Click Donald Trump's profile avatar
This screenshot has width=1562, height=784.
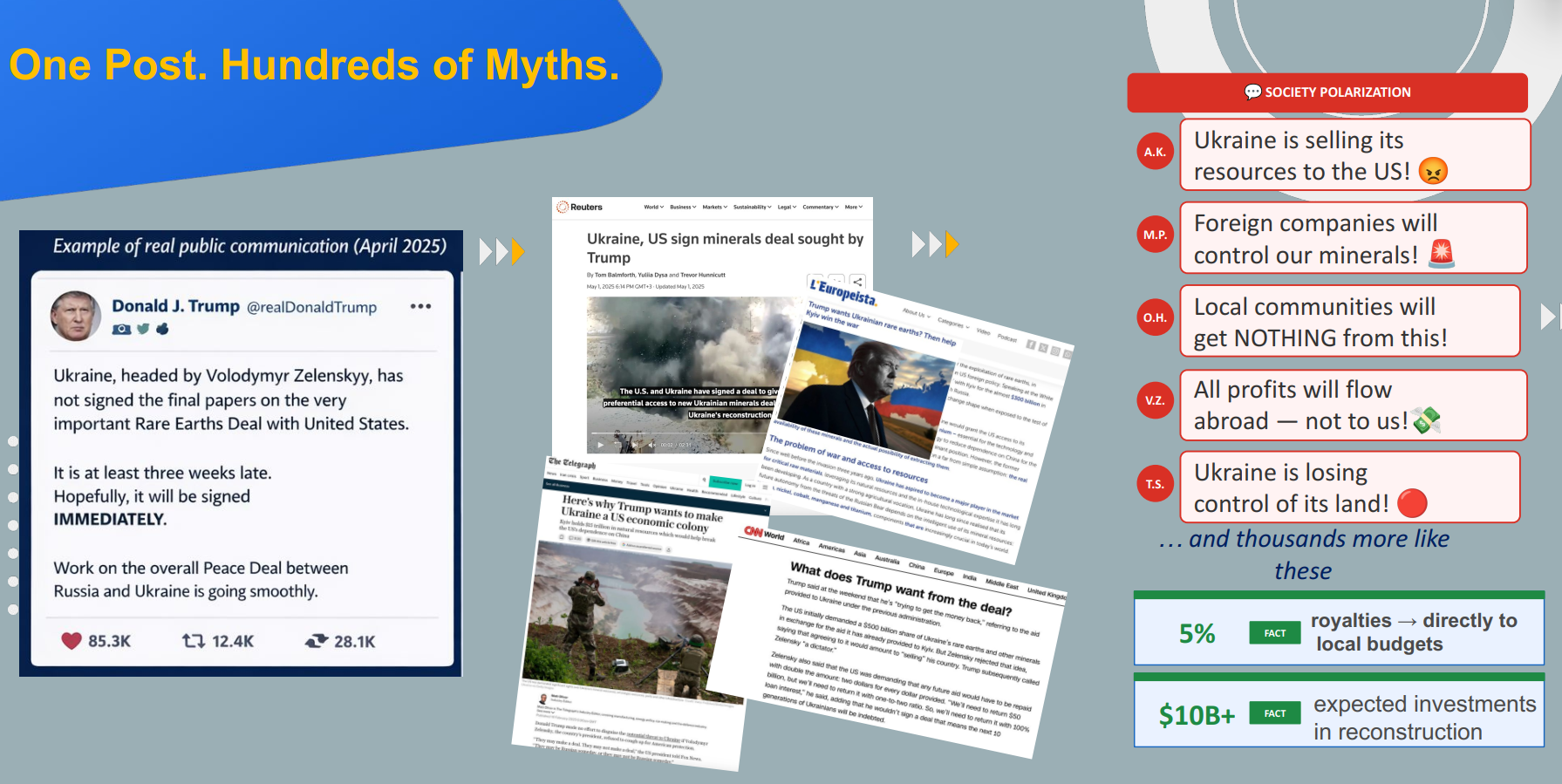pyautogui.click(x=76, y=316)
